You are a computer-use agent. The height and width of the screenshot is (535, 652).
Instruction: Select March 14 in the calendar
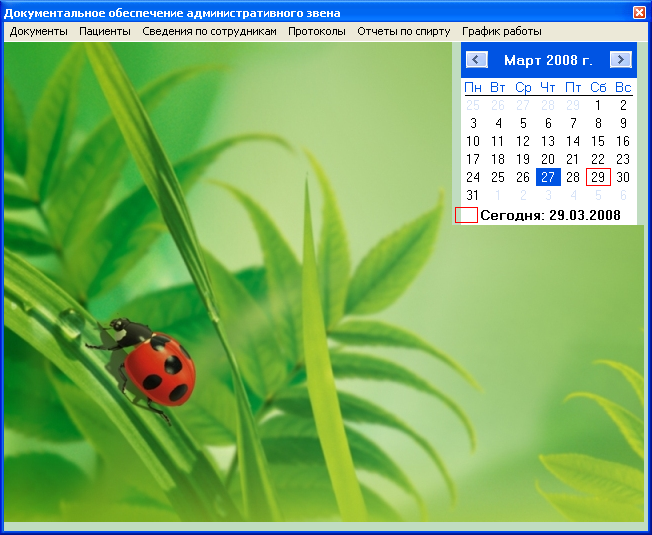point(573,141)
